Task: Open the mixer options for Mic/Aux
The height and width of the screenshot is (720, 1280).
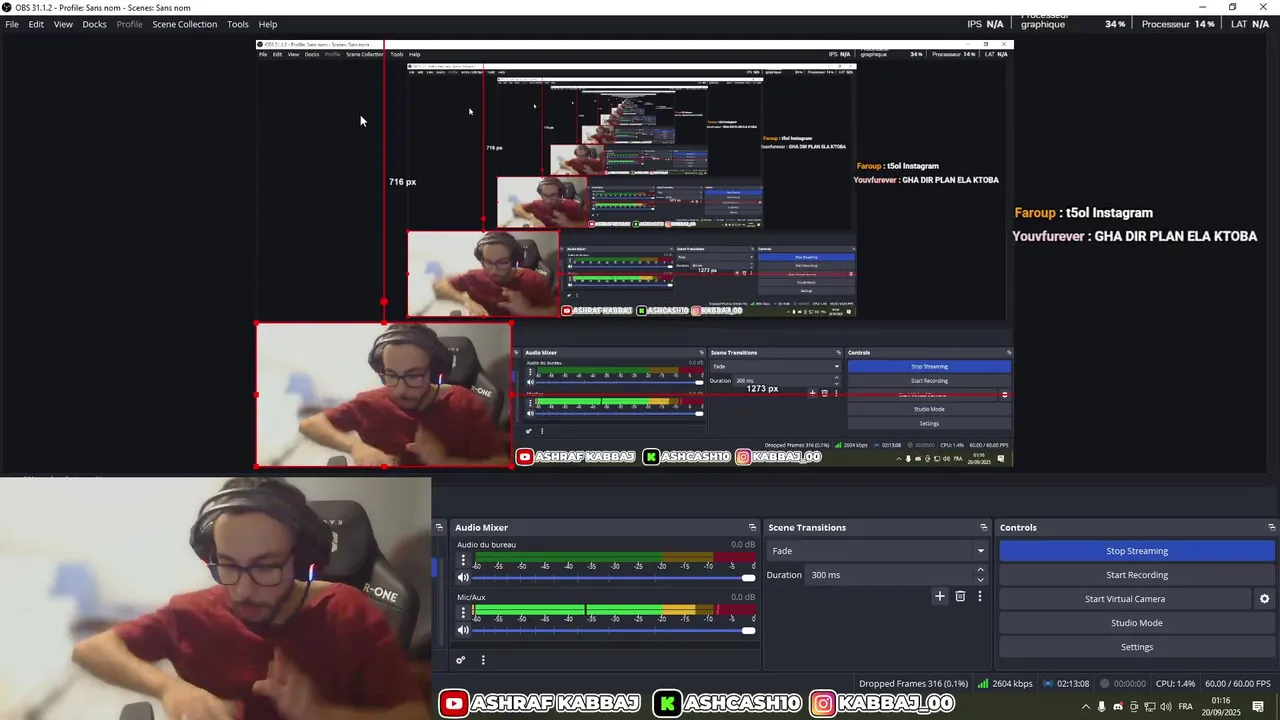Action: pos(463,612)
